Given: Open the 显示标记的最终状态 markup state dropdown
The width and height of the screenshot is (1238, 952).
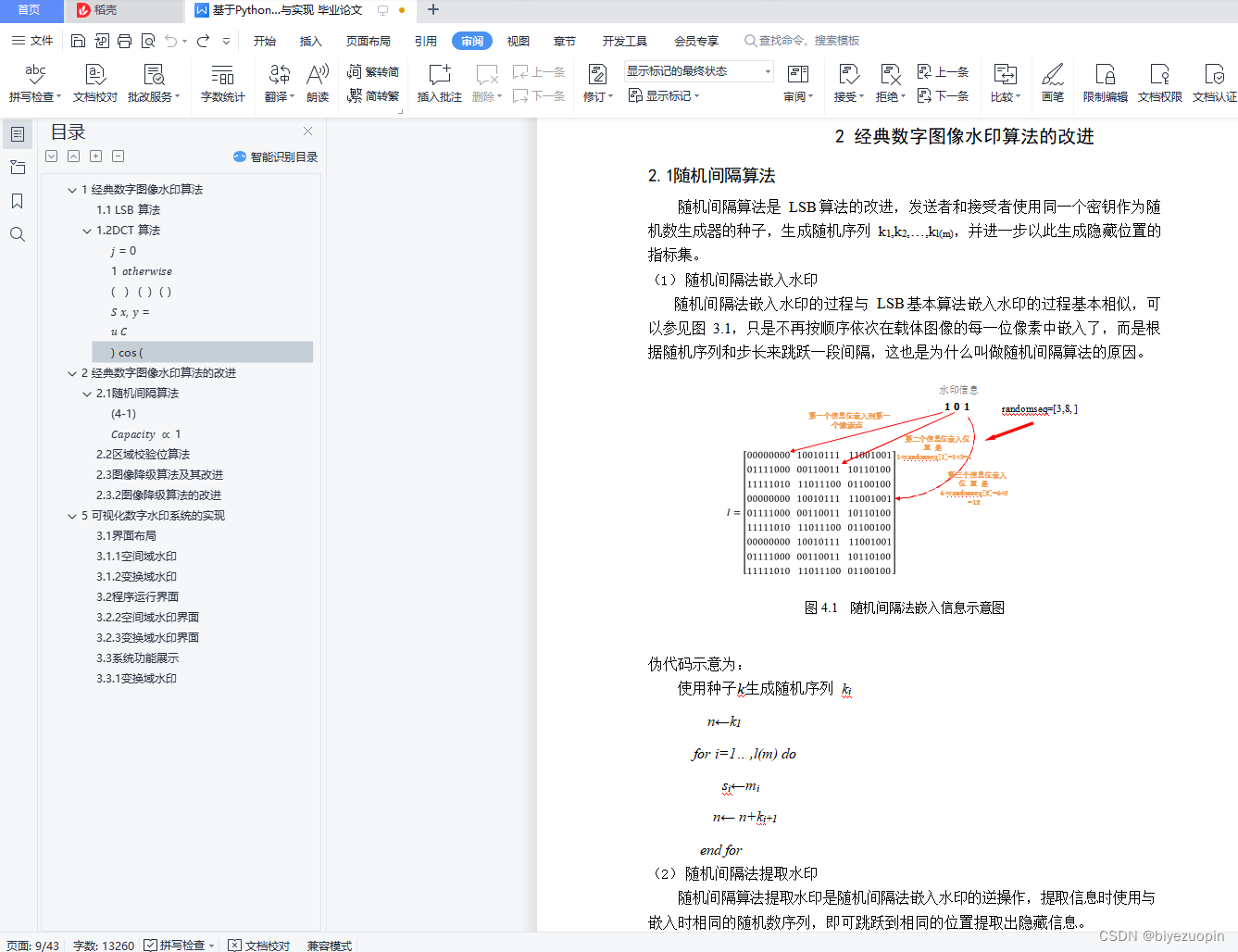Looking at the screenshot, I should [x=767, y=70].
